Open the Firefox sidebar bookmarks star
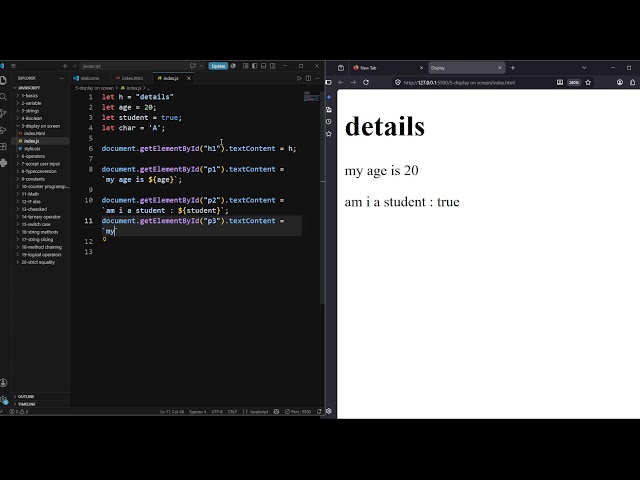 tap(329, 134)
